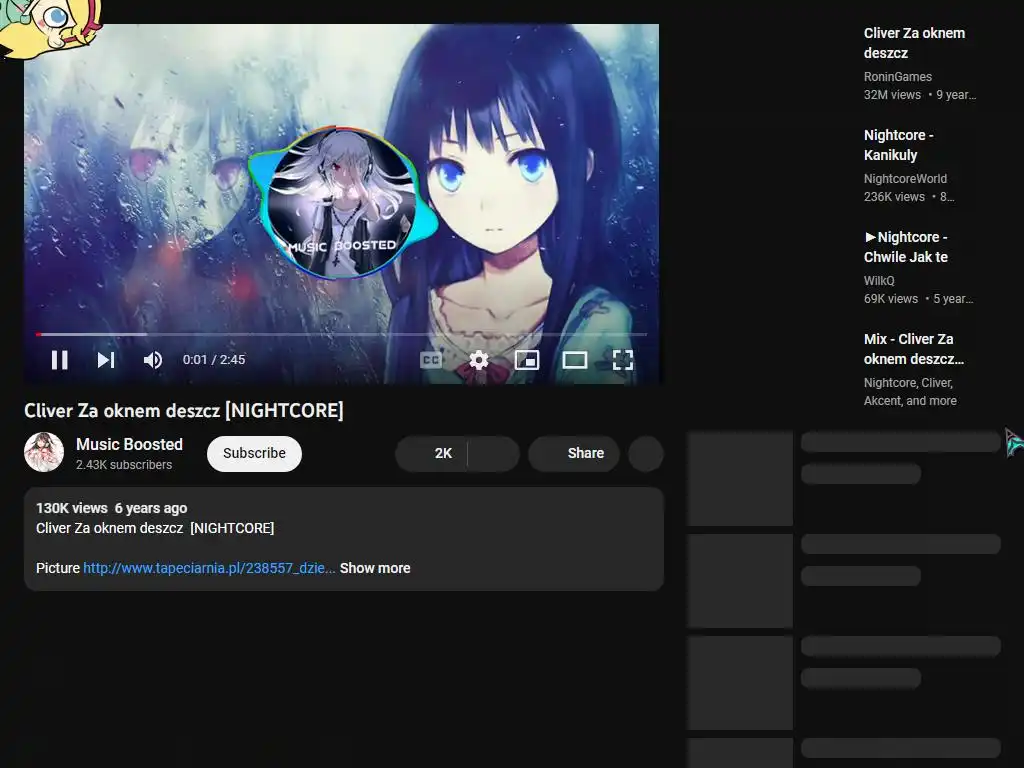
Task: Like the video with 2K likes
Action: [432, 453]
